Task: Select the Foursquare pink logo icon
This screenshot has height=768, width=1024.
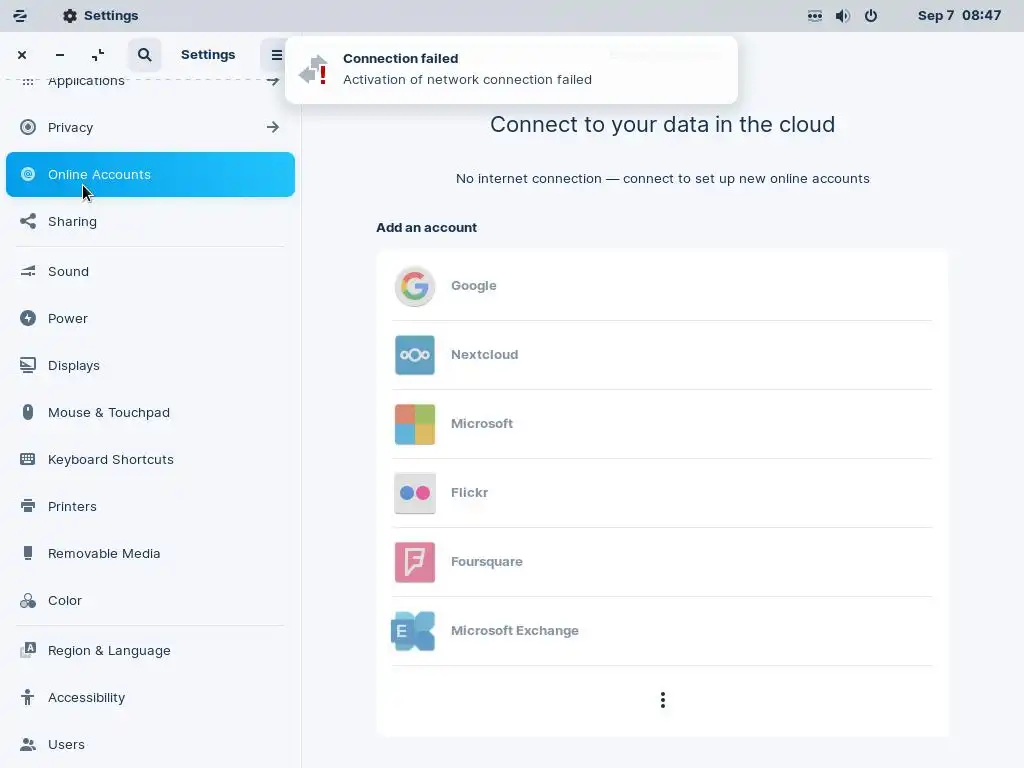Action: point(415,562)
